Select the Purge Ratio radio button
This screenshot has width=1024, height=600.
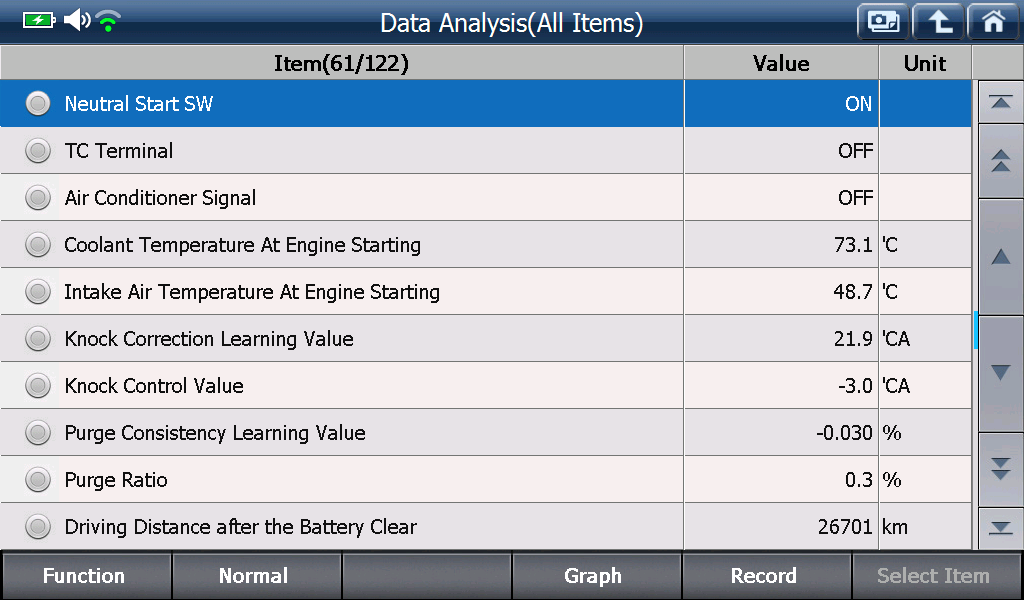point(38,480)
